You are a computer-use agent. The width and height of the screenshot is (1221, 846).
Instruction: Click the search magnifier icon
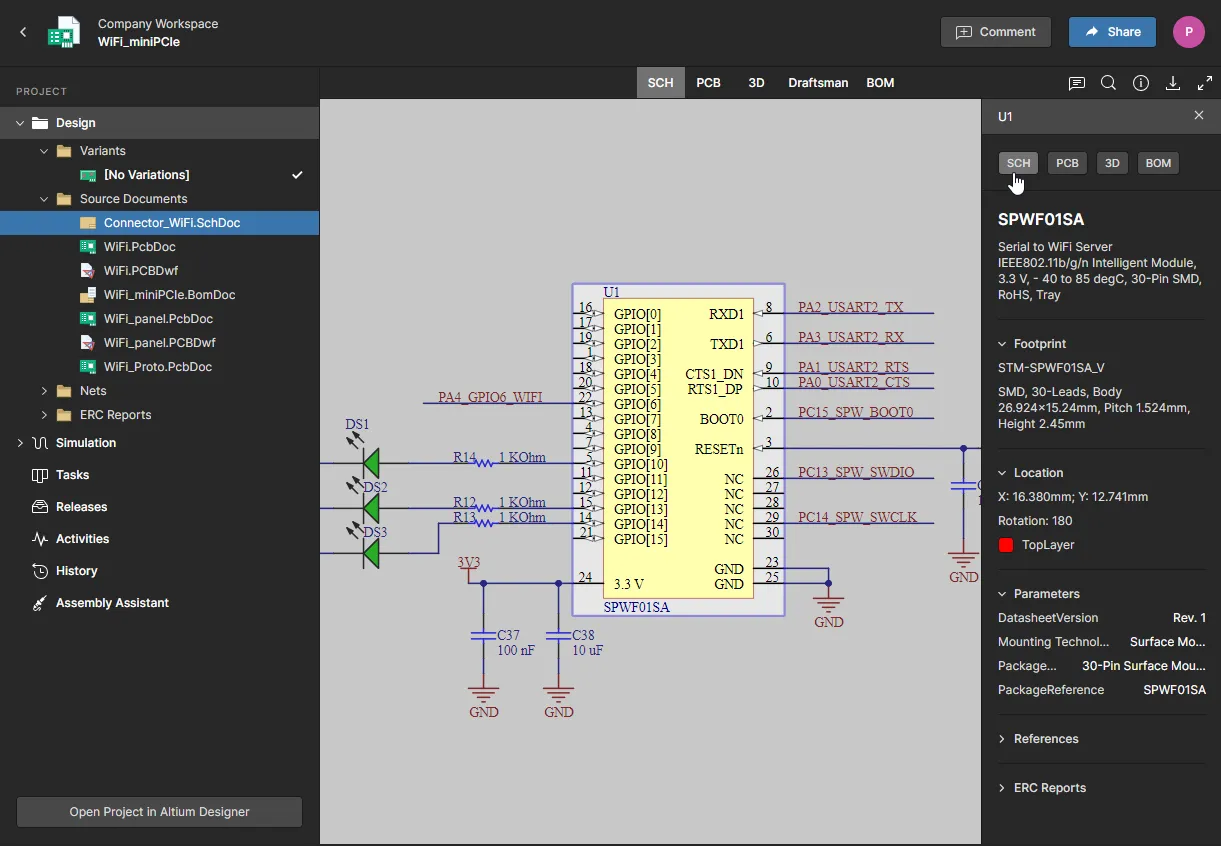[x=1108, y=83]
